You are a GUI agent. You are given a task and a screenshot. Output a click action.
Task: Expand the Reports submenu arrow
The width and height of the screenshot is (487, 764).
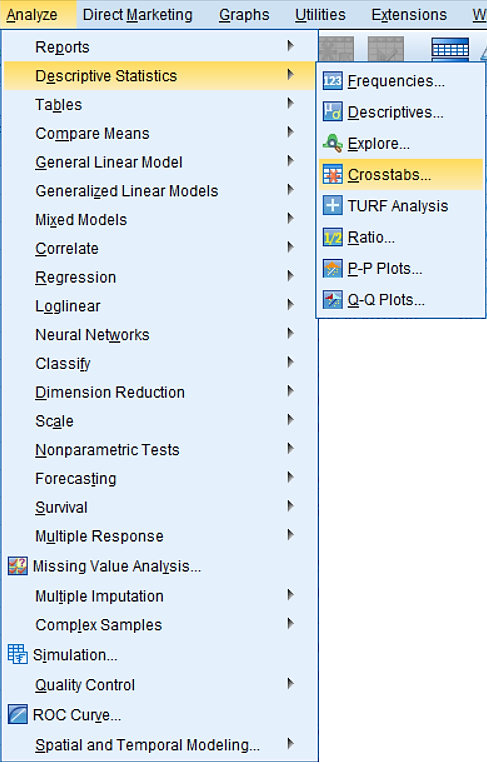click(x=291, y=46)
